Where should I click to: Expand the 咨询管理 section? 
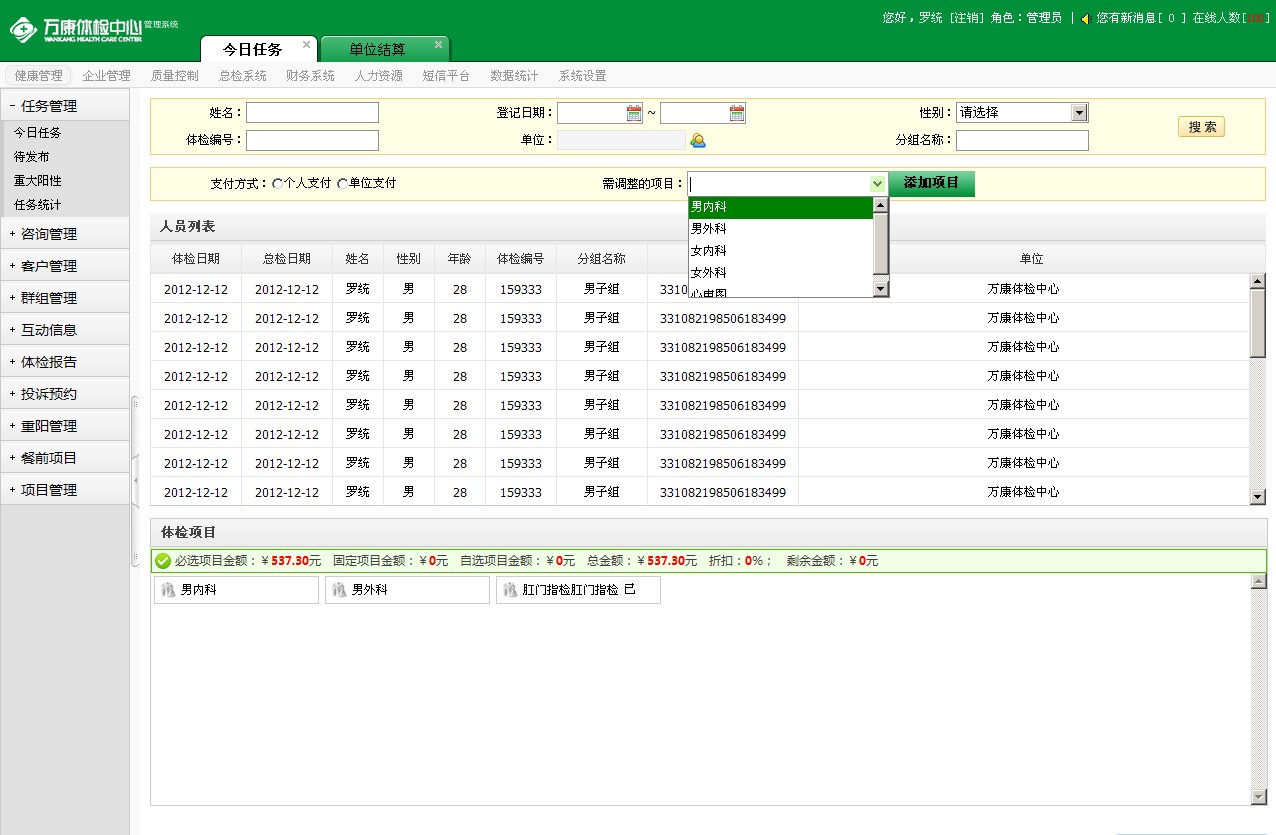(65, 234)
